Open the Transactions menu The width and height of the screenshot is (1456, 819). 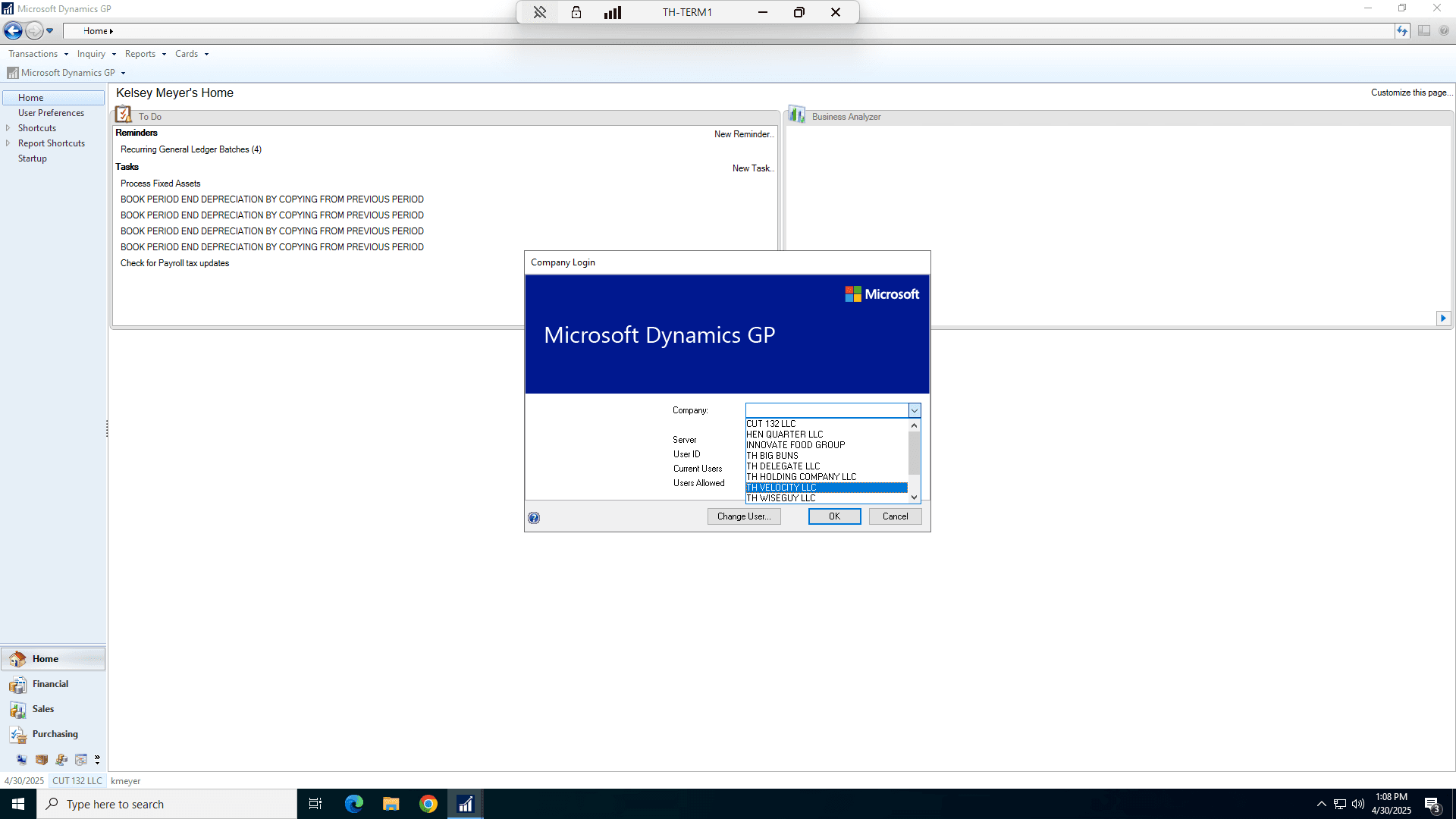point(38,54)
